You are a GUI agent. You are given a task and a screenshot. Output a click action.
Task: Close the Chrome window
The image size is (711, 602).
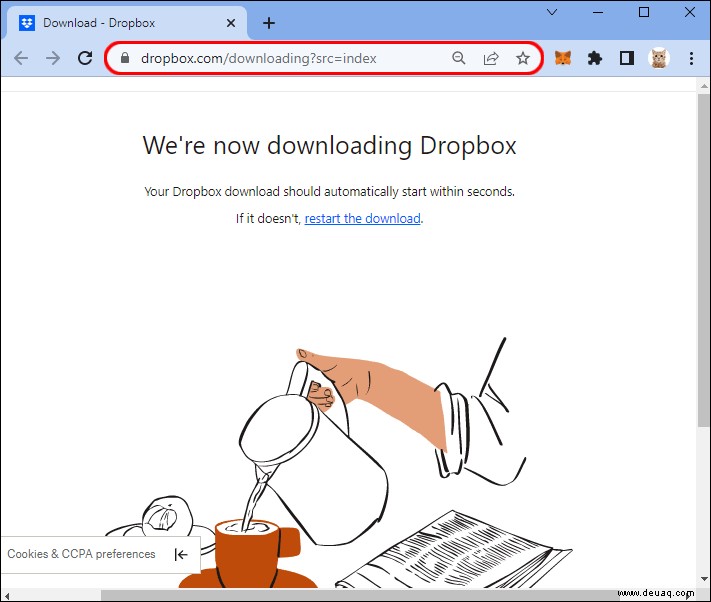coord(690,12)
